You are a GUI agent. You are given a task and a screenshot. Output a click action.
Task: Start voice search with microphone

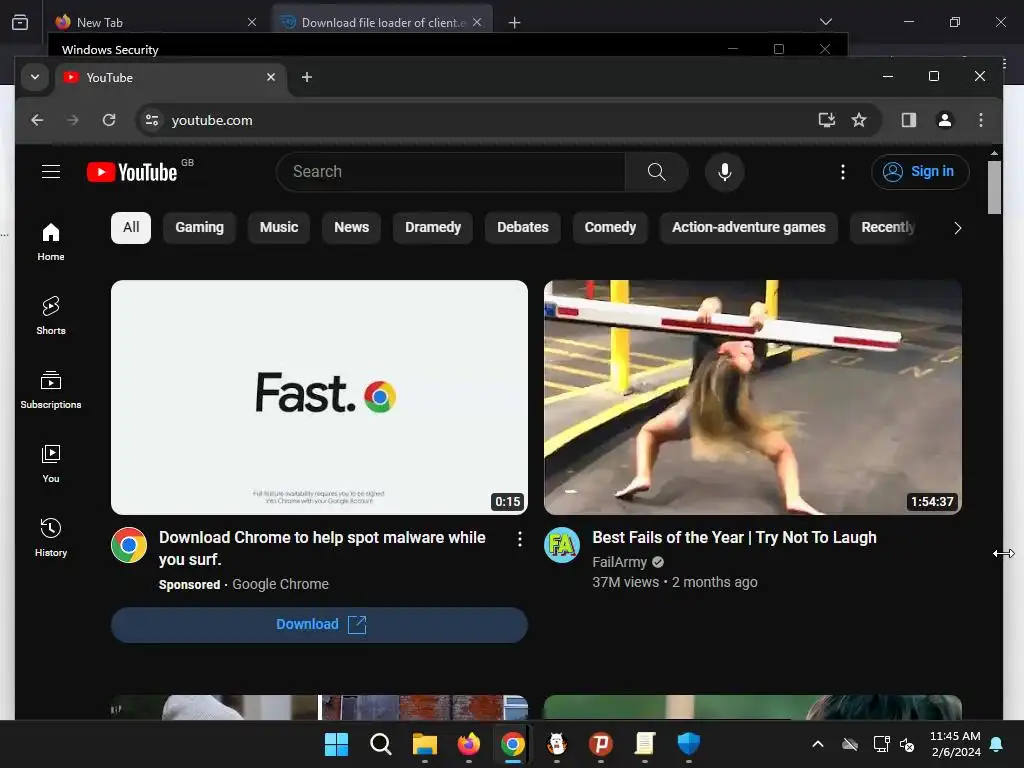click(x=724, y=172)
